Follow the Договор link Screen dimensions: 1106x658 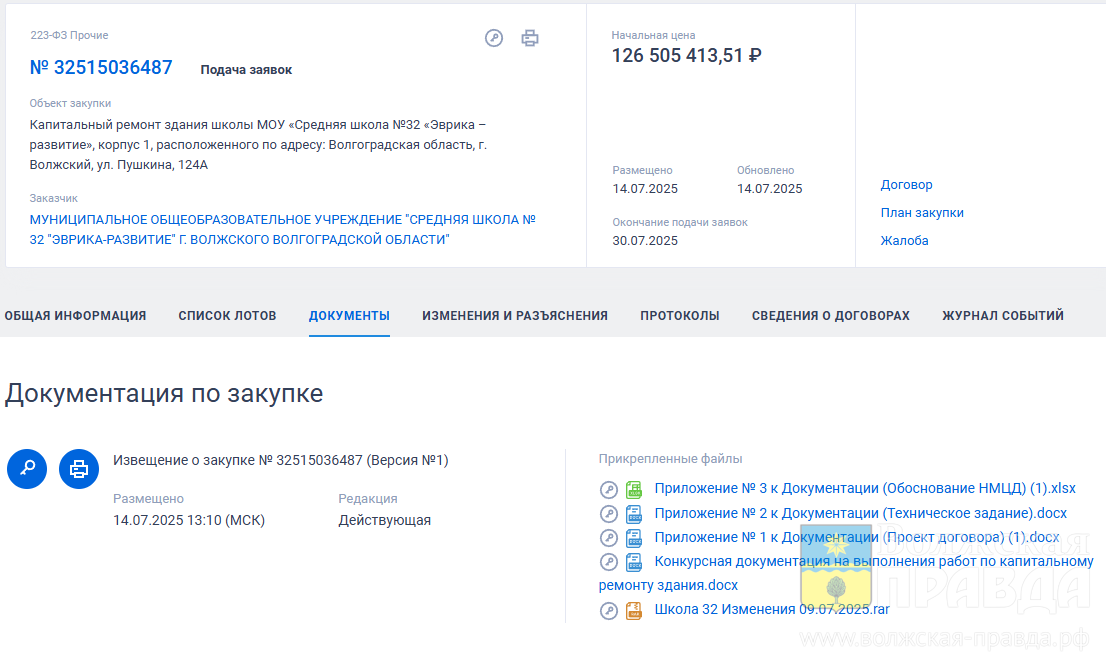(906, 185)
